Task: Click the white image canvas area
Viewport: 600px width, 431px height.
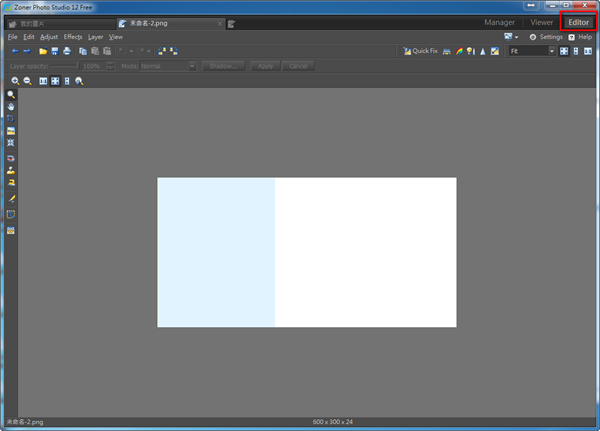Action: click(365, 252)
